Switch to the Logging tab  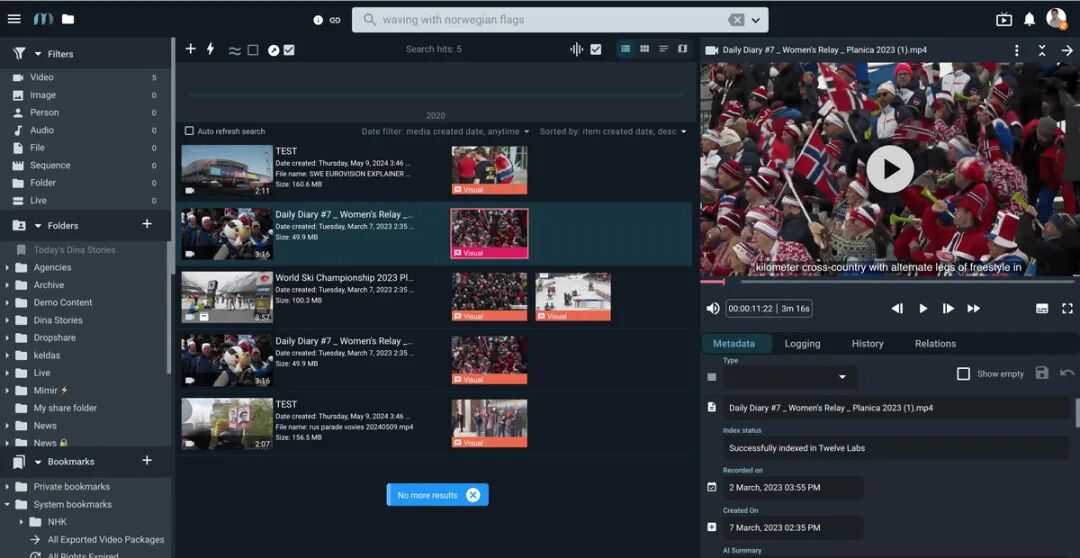[802, 343]
